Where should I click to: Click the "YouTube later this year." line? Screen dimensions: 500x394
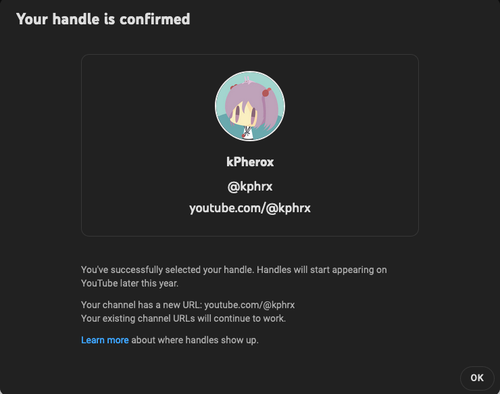pyautogui.click(x=130, y=283)
